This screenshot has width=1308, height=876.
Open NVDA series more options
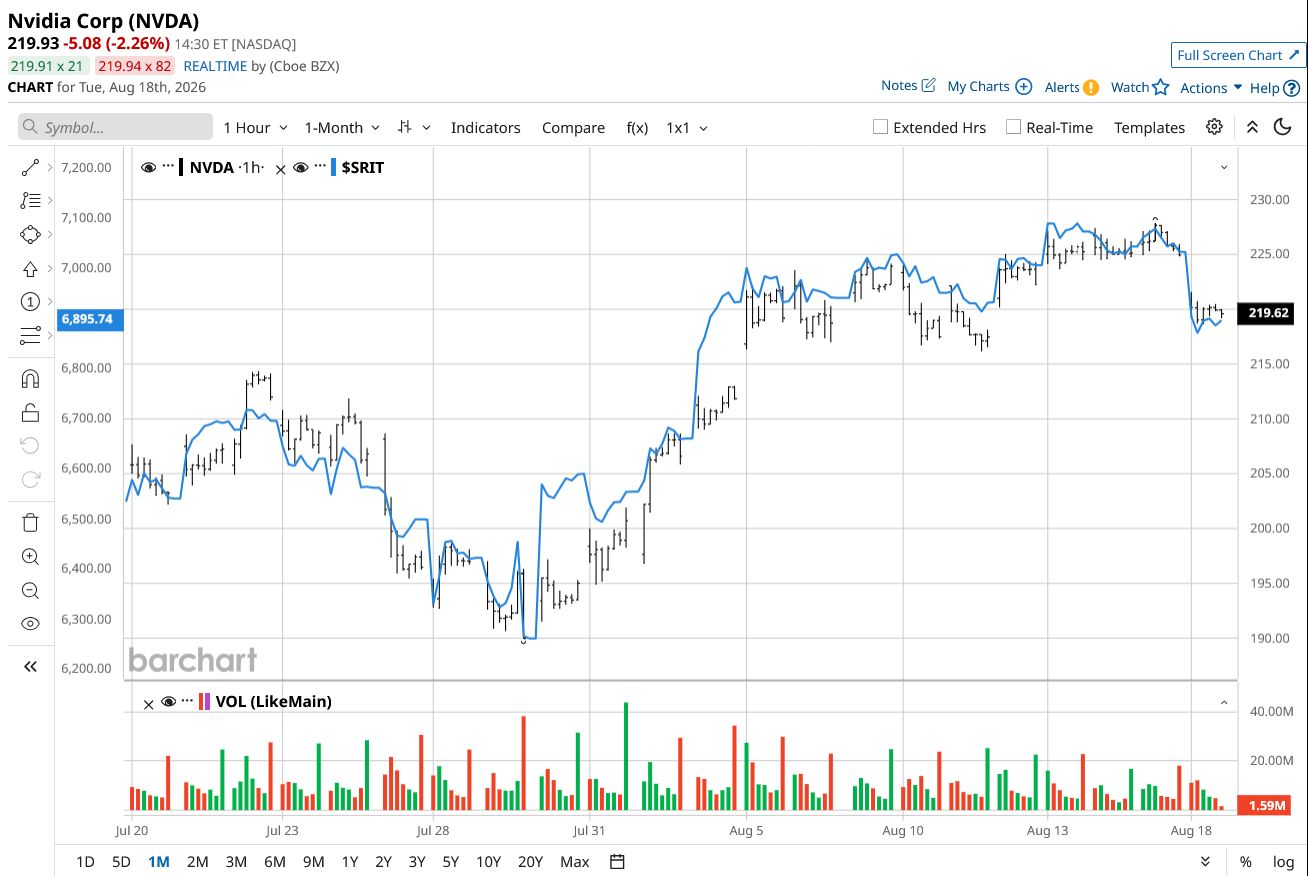pos(168,166)
